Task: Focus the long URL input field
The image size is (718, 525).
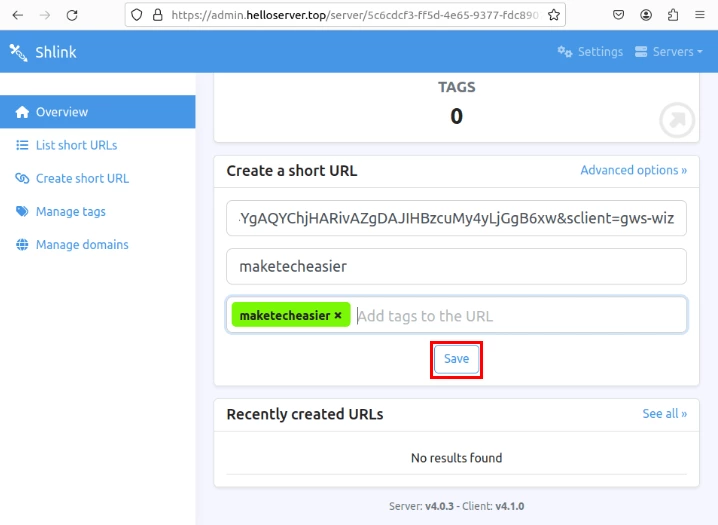Action: (x=457, y=218)
